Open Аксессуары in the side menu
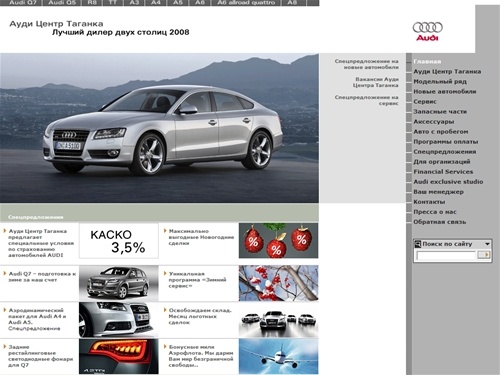Viewport: 500px width, 375px height. point(434,122)
